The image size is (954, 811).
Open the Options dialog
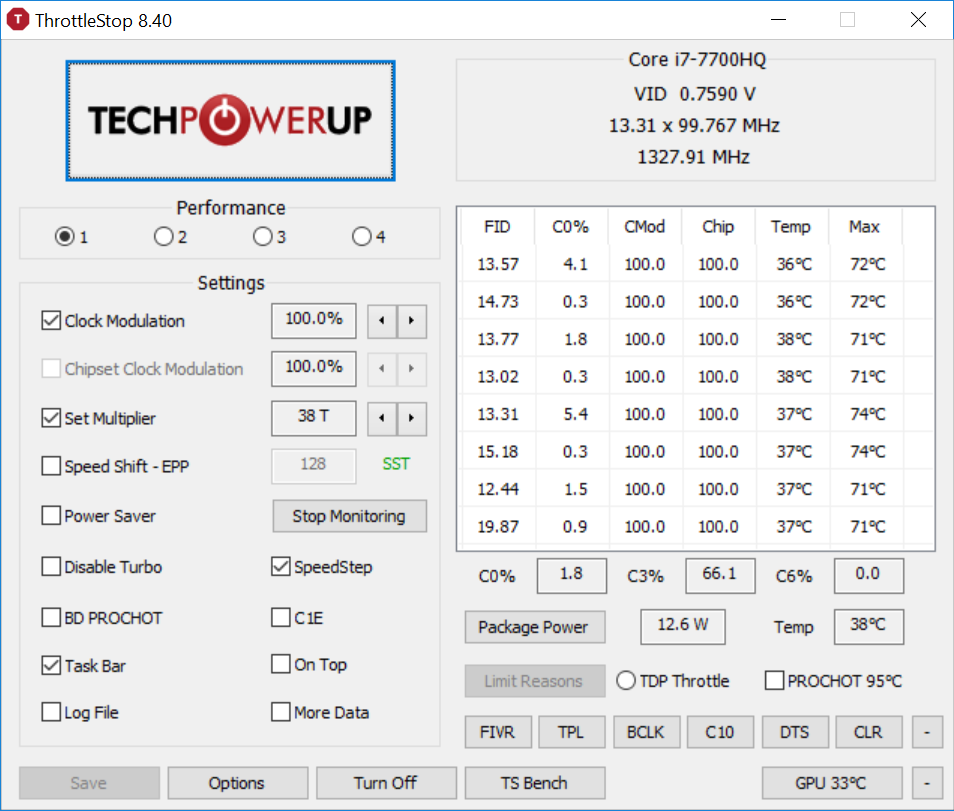(x=237, y=783)
